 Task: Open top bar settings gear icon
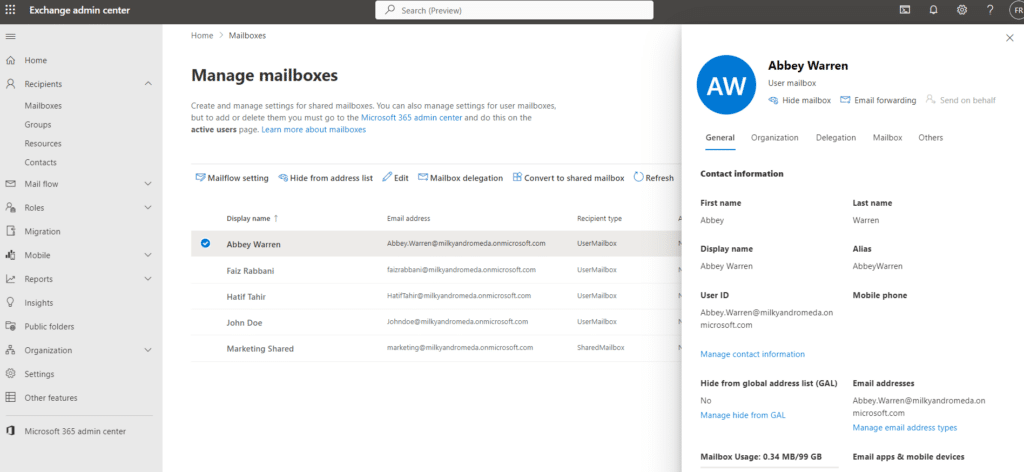pyautogui.click(x=962, y=10)
